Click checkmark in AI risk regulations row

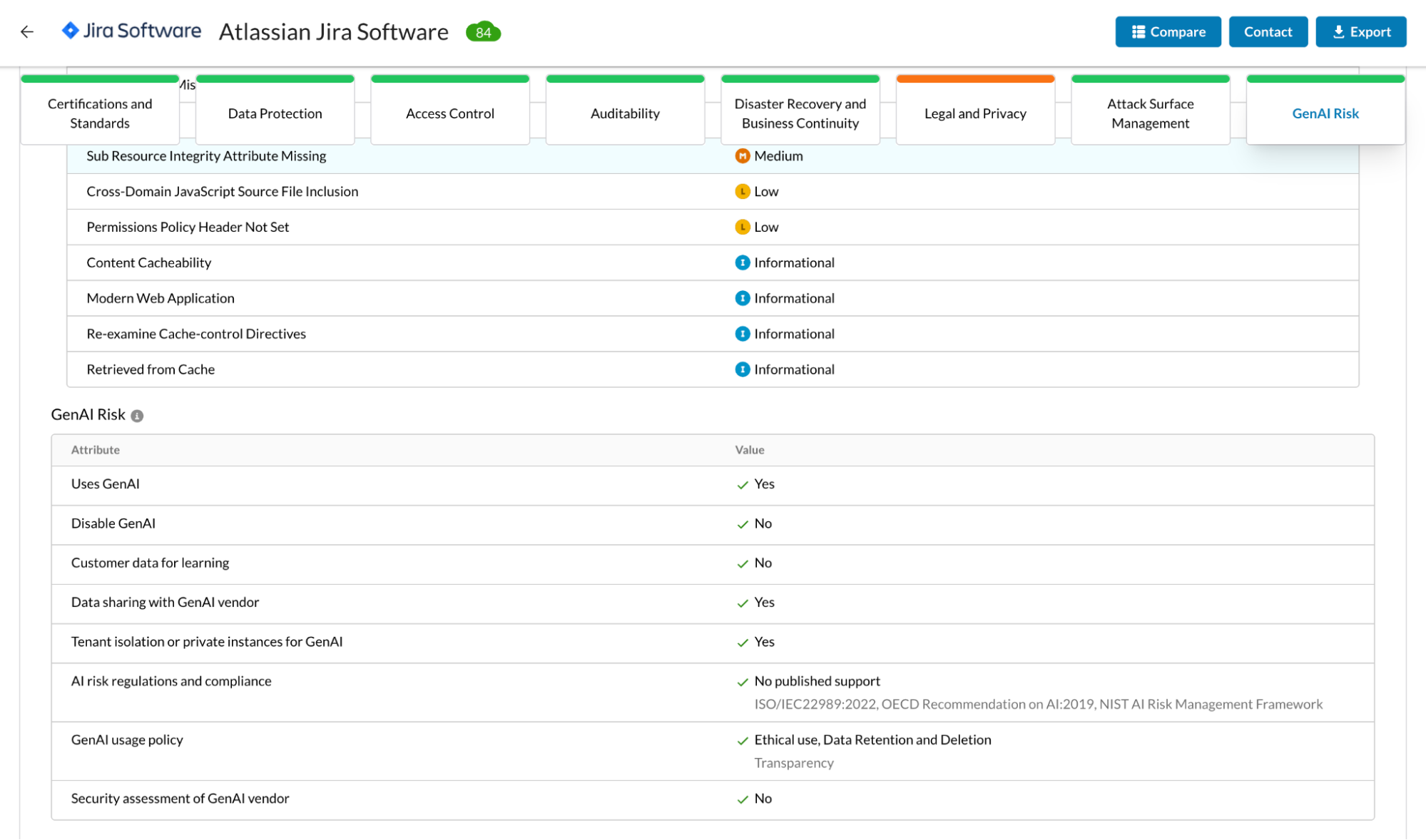[x=743, y=682]
